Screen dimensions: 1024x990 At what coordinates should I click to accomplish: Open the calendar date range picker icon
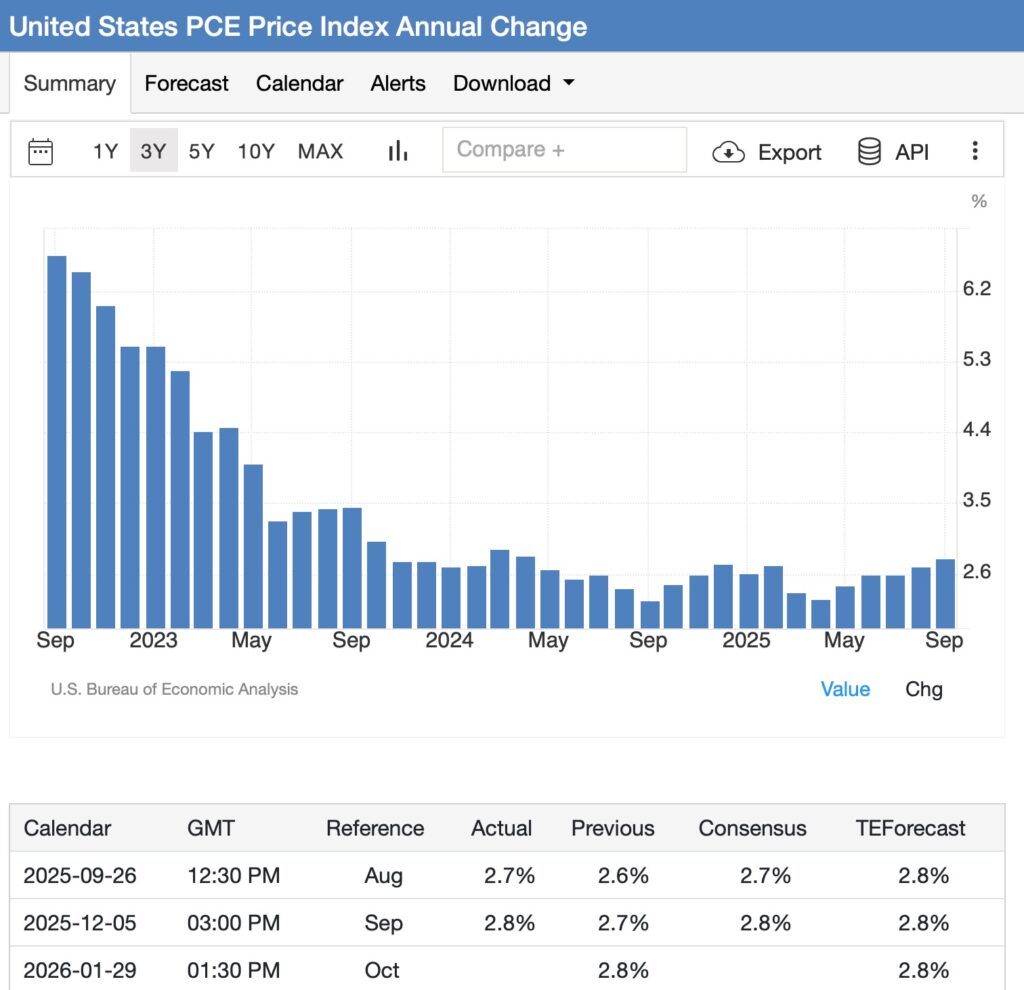pyautogui.click(x=41, y=151)
